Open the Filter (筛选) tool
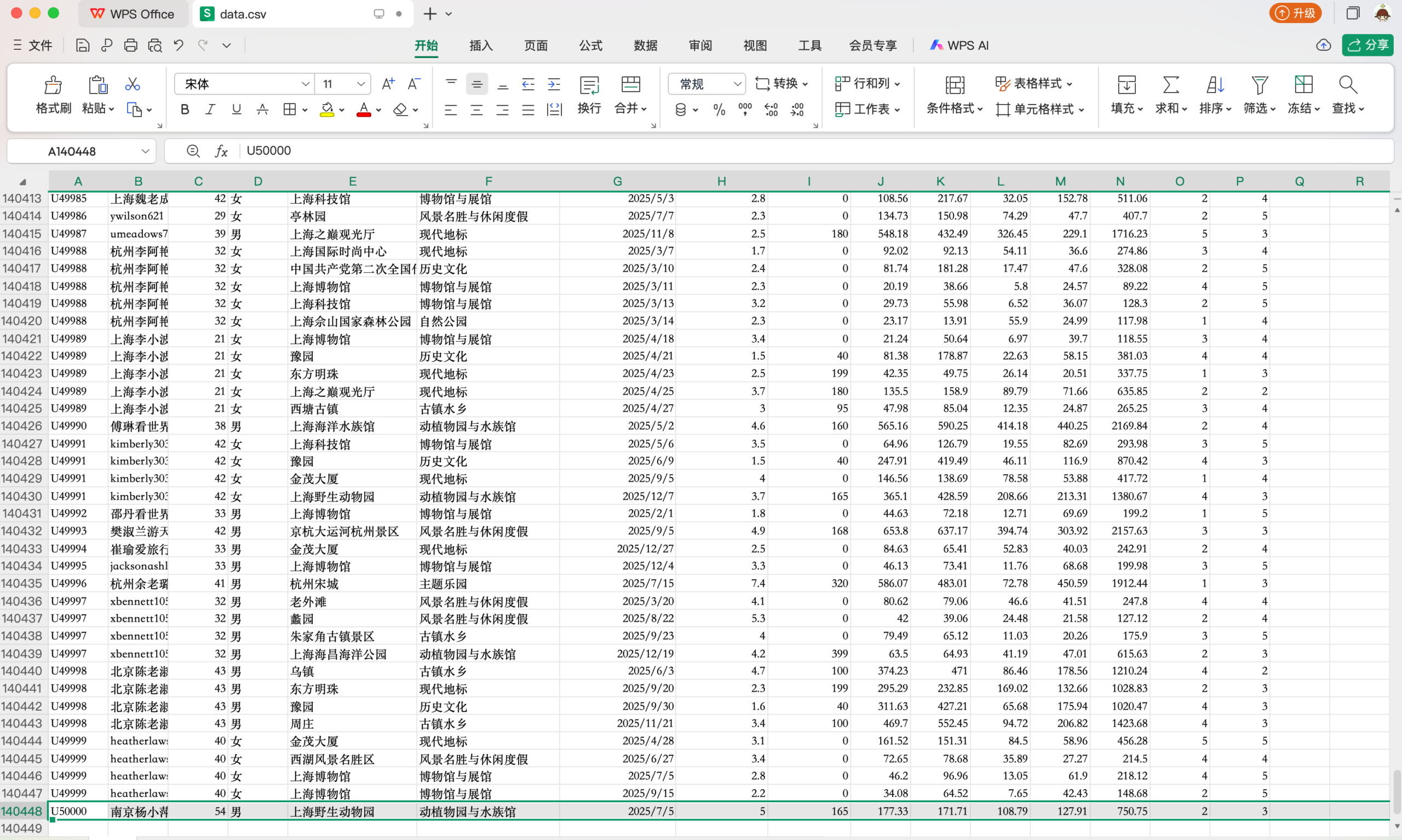1402x840 pixels. [x=1260, y=95]
